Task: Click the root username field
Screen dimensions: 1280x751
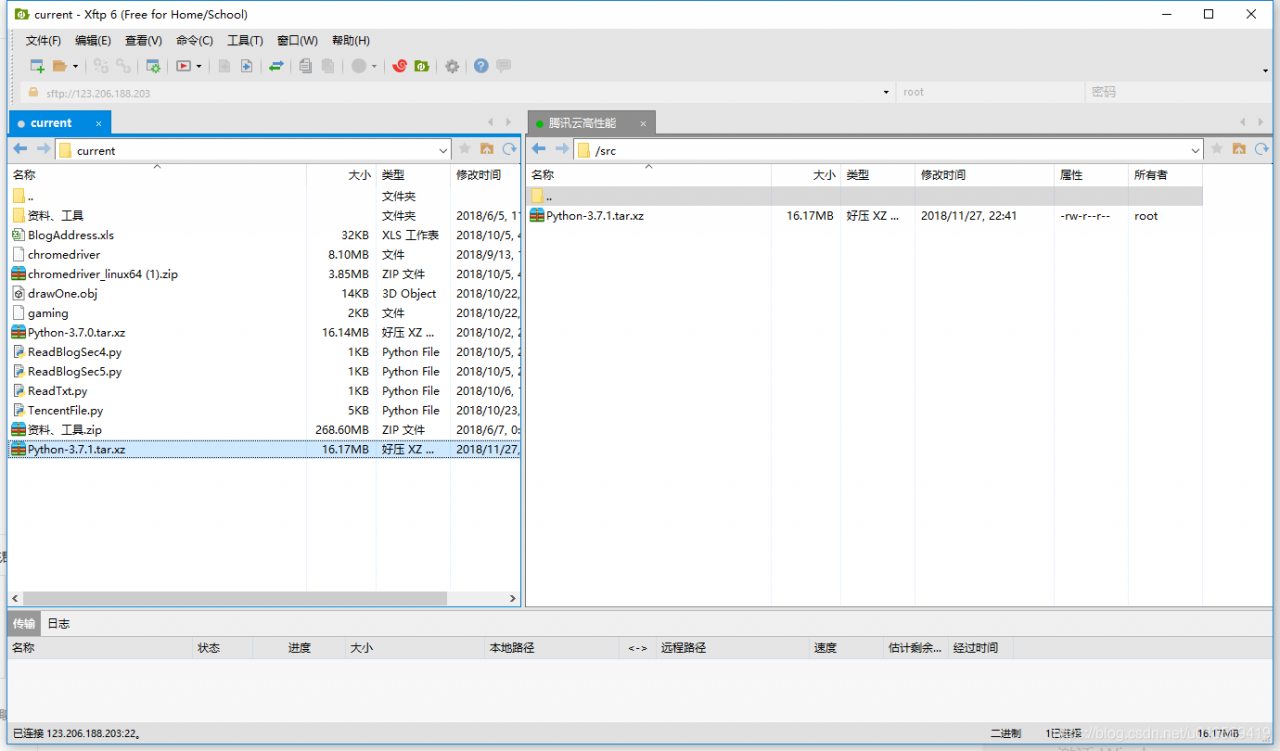Action: point(989,92)
